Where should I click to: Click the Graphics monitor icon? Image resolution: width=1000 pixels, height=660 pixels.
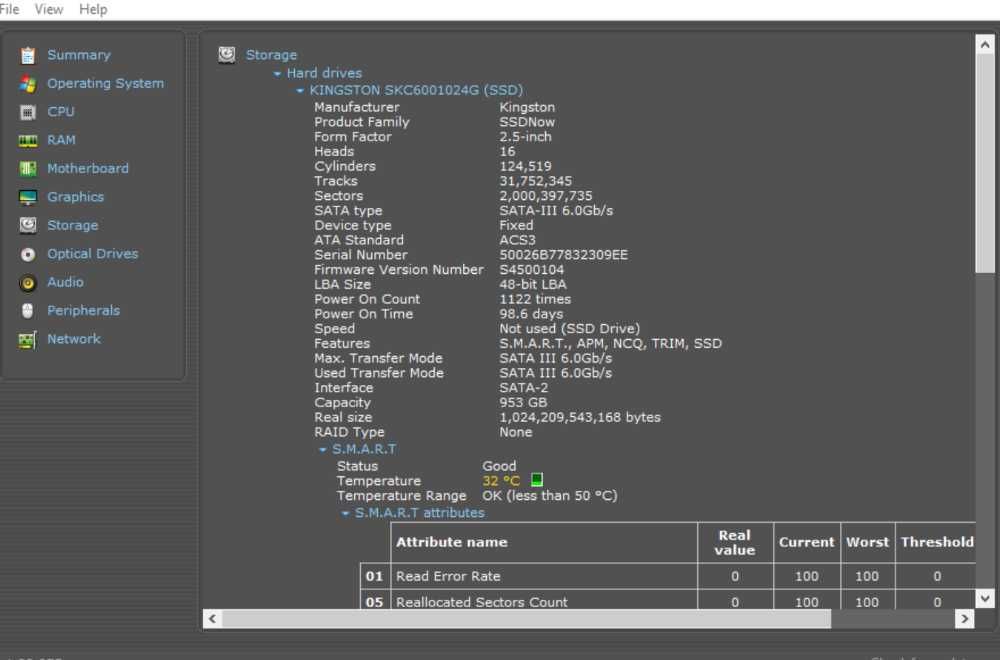(x=27, y=197)
